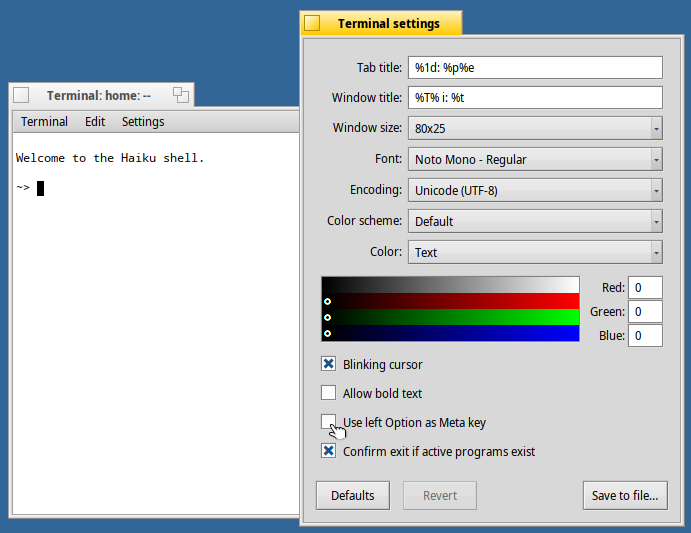Toggle the Blinking cursor checkbox

[328, 364]
